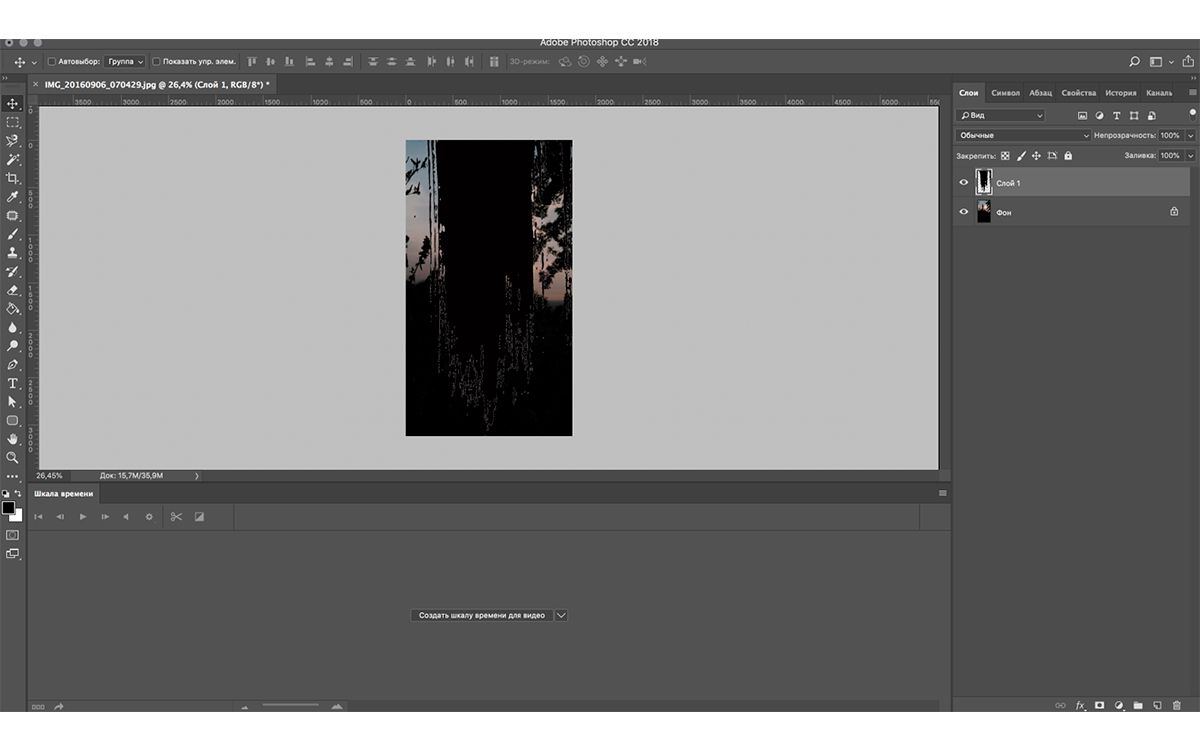Switch to the Символ tab

(1005, 93)
